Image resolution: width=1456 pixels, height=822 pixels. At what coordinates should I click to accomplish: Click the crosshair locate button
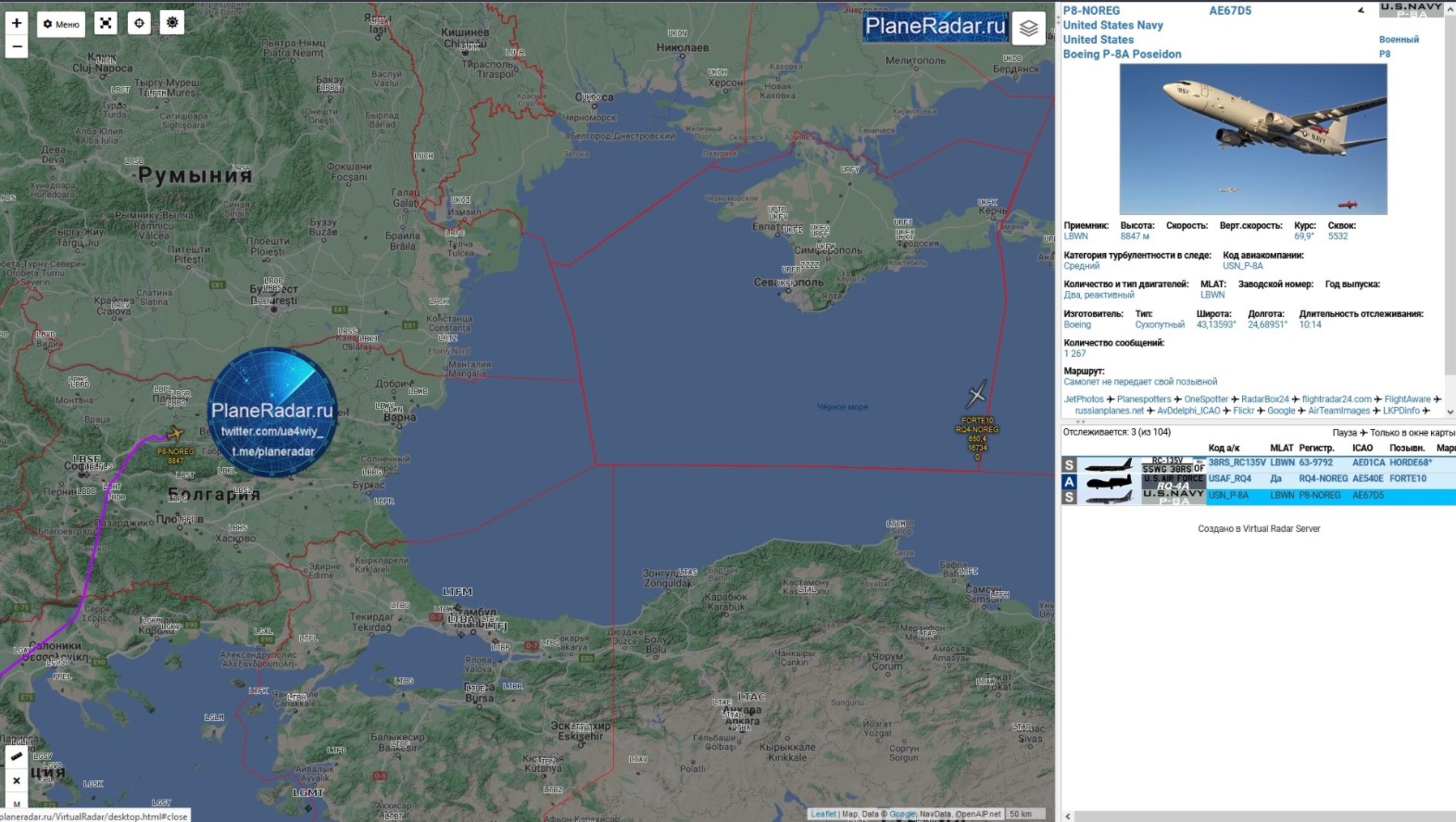[x=139, y=23]
